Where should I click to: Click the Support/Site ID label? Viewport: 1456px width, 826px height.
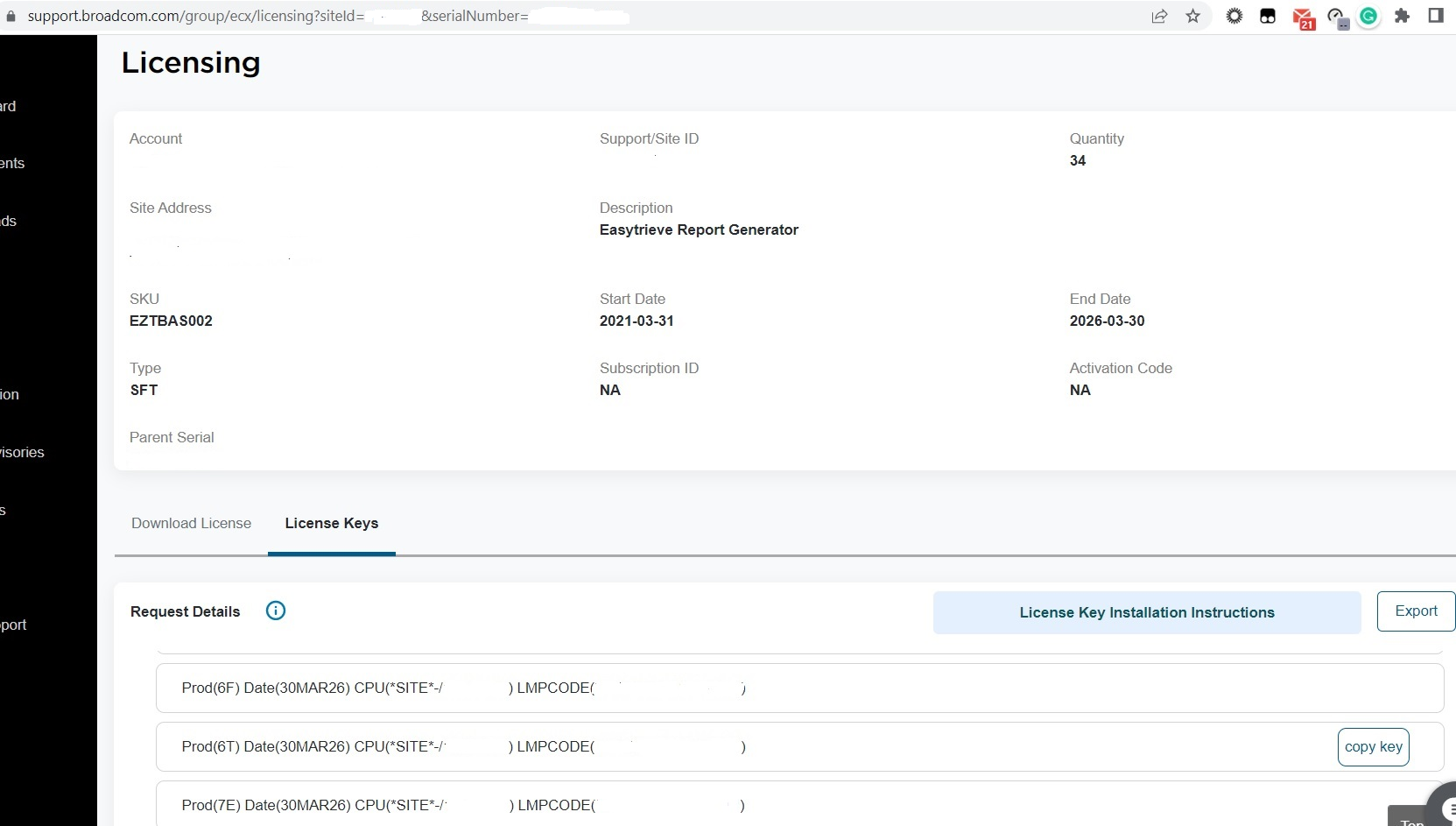tap(649, 138)
